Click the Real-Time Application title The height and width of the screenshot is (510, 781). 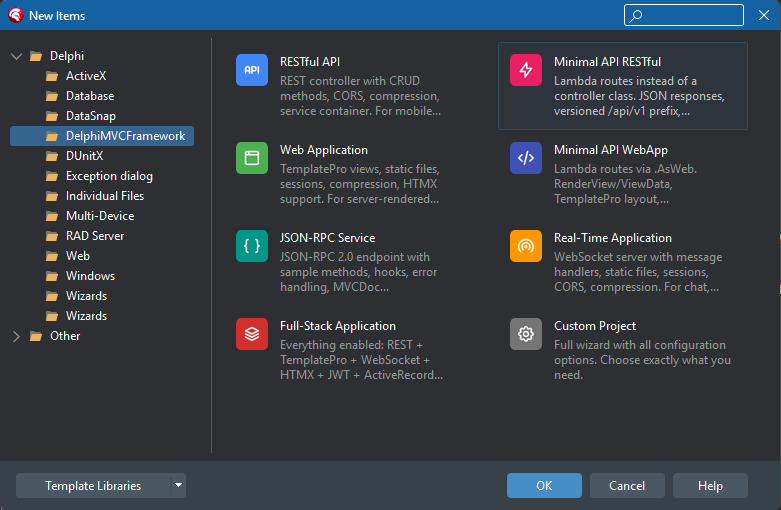(x=613, y=238)
